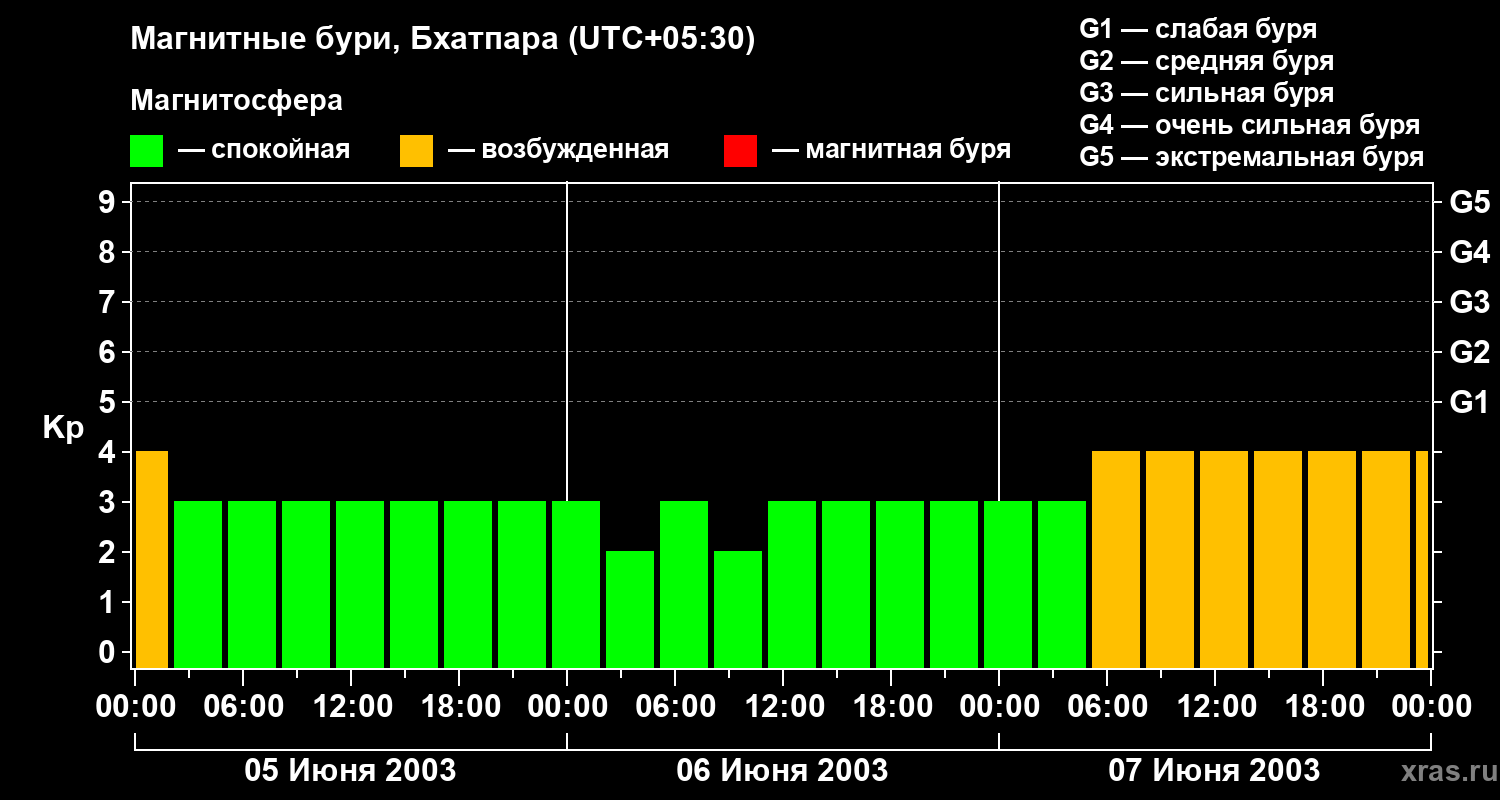The height and width of the screenshot is (800, 1500).
Task: Click the first Kp 2 bar on 06 Июня
Action: tap(630, 610)
